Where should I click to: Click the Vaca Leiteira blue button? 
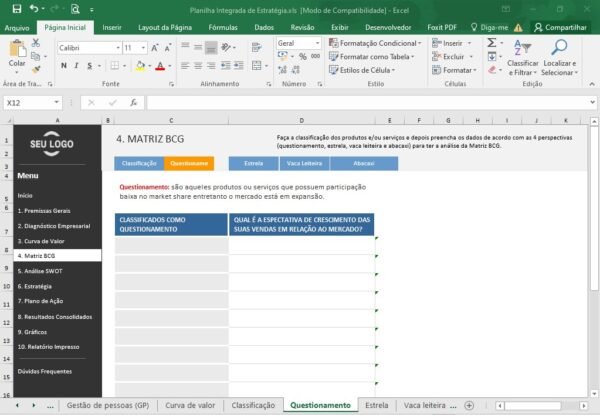305,163
